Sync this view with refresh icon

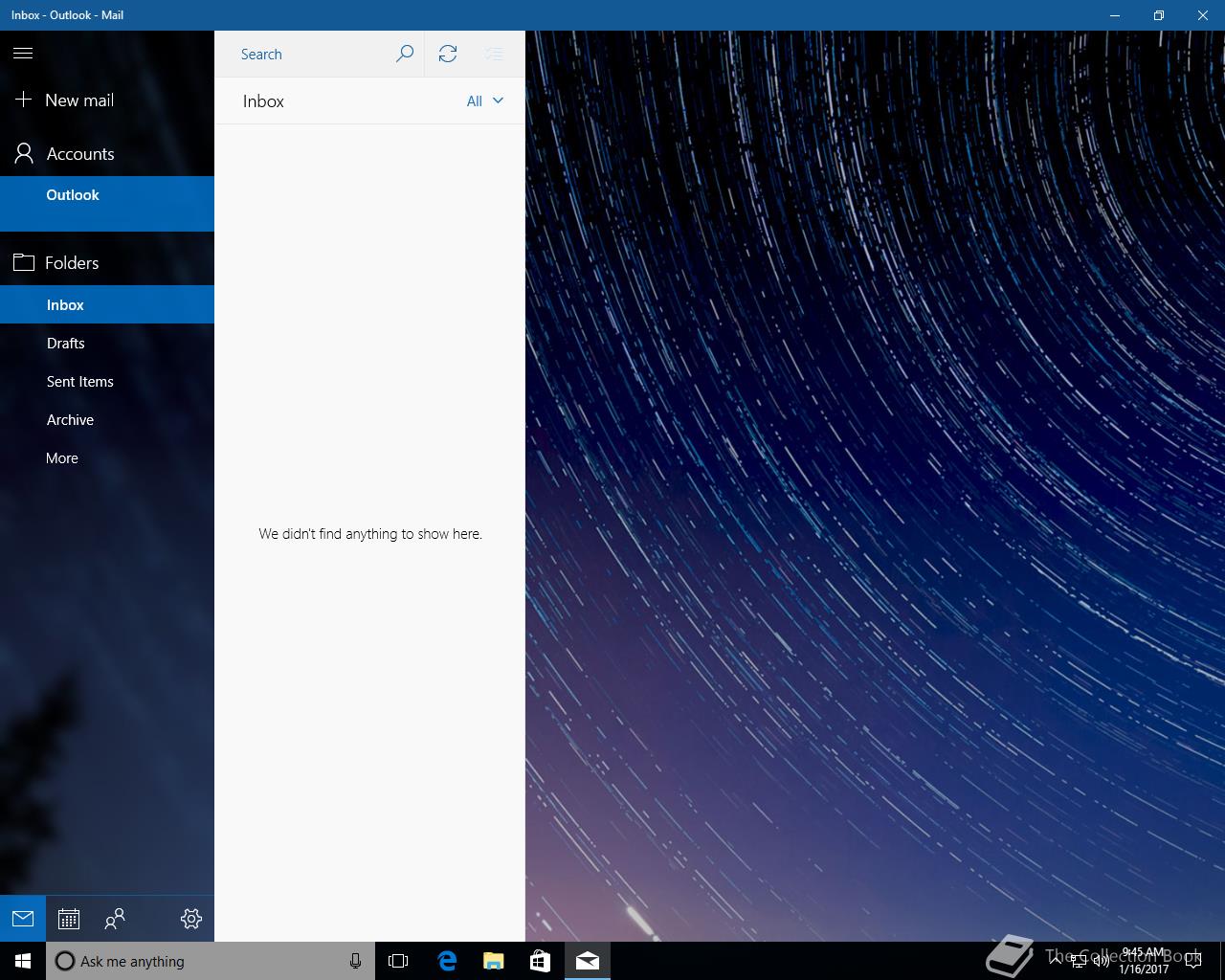click(448, 55)
